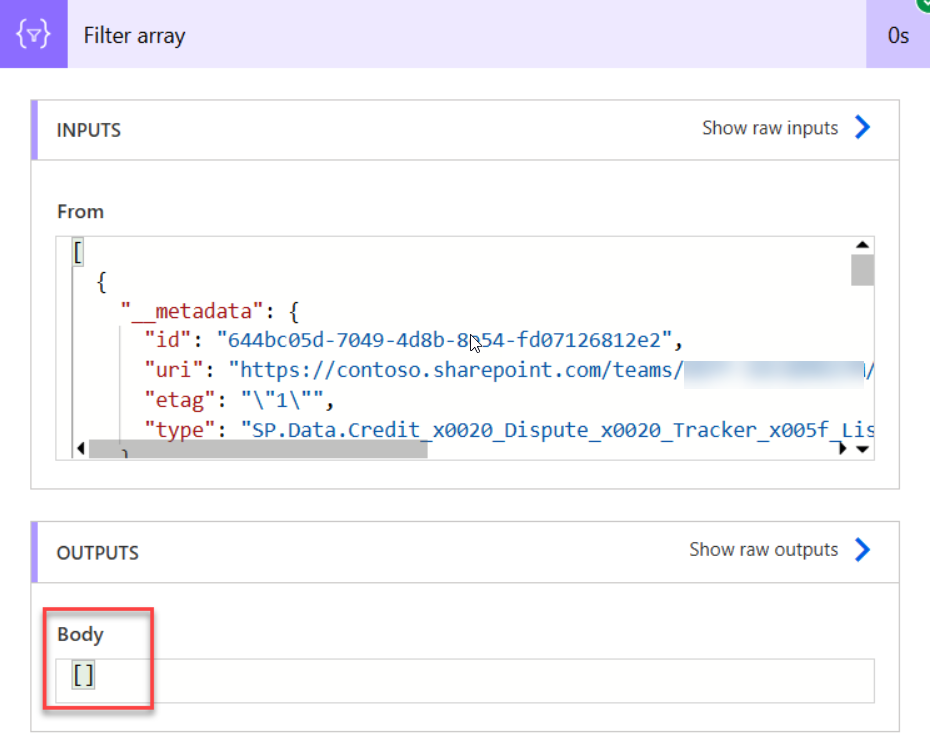Click the scroll right arrow in From box

(842, 448)
